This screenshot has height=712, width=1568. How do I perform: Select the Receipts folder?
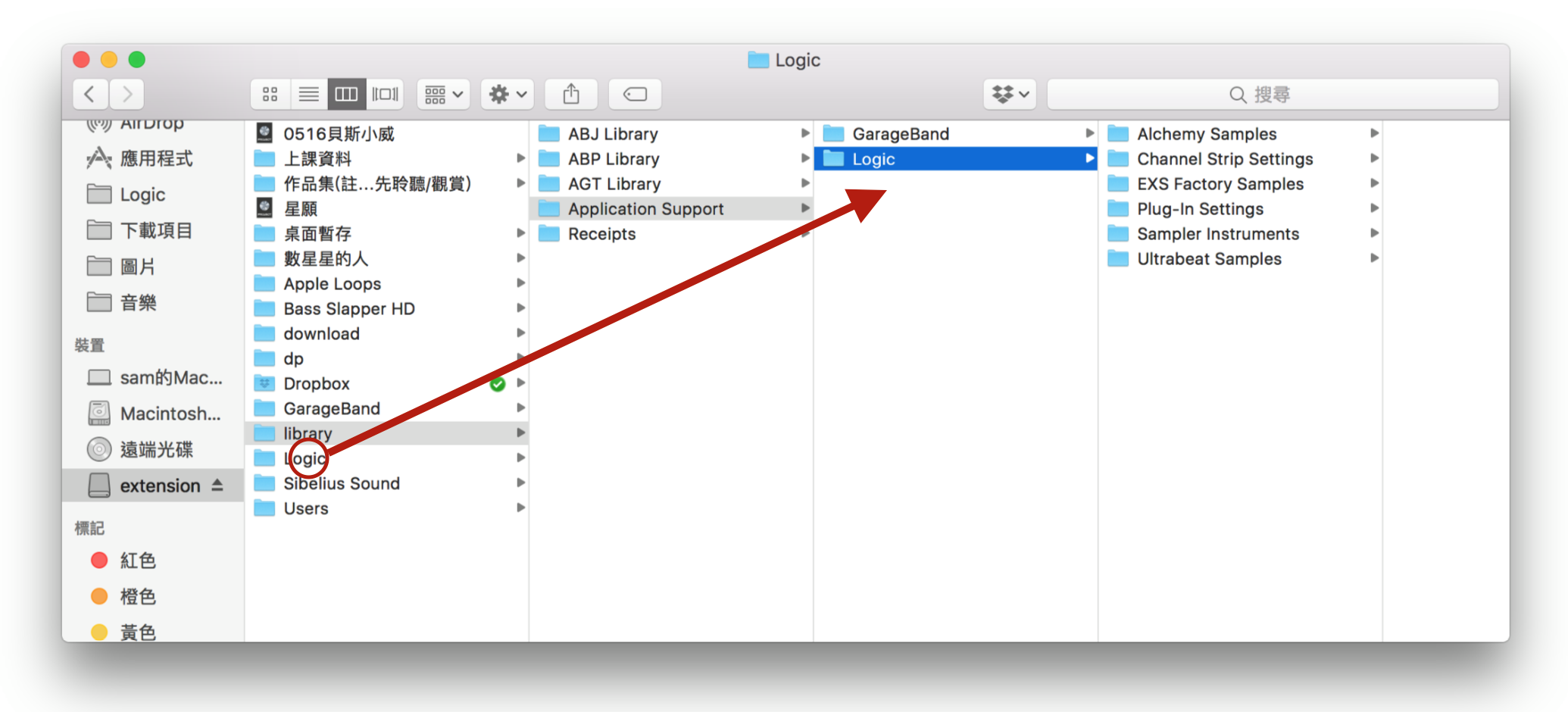pyautogui.click(x=601, y=233)
